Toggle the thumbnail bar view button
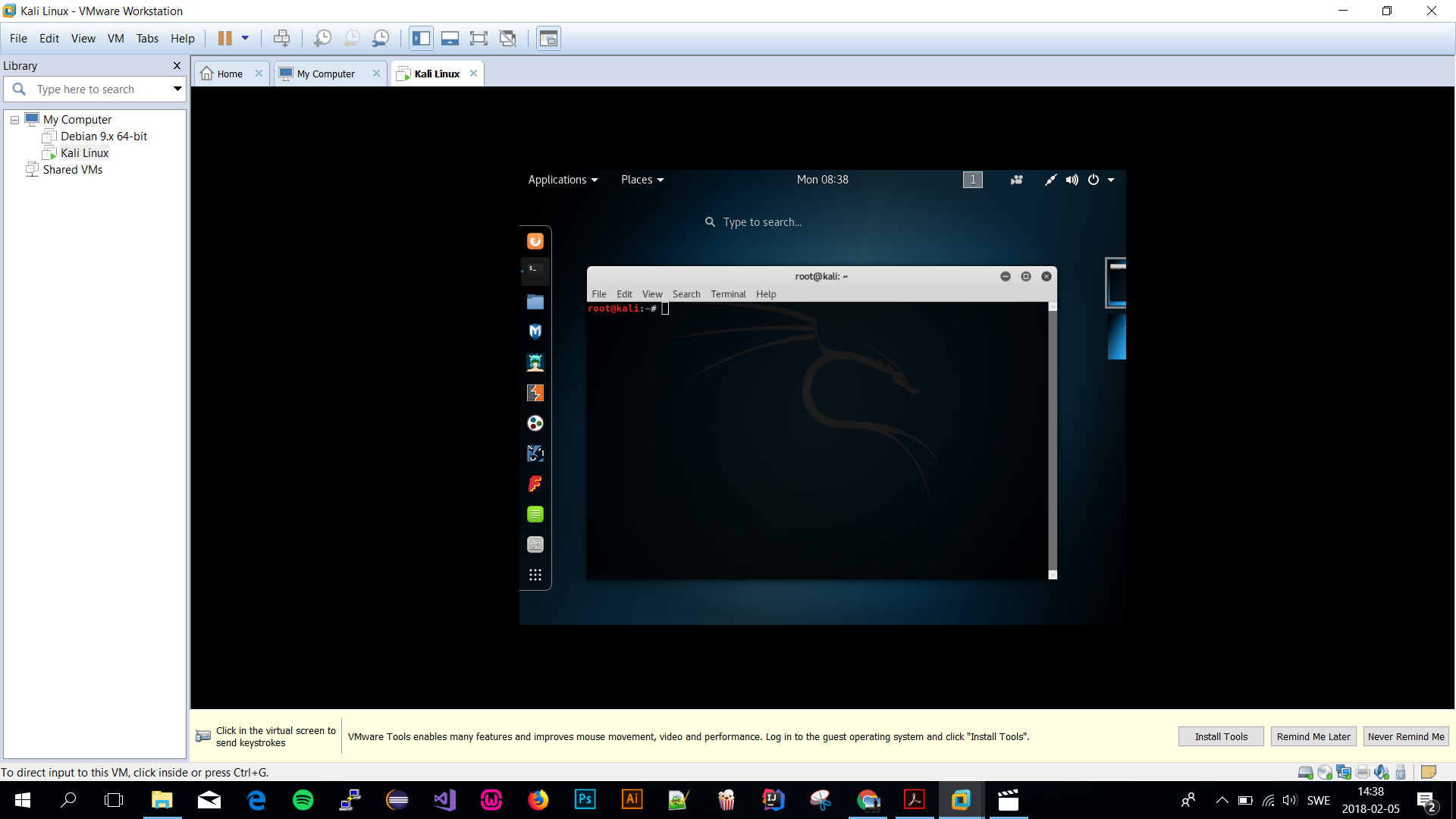This screenshot has width=1456, height=819. (450, 39)
